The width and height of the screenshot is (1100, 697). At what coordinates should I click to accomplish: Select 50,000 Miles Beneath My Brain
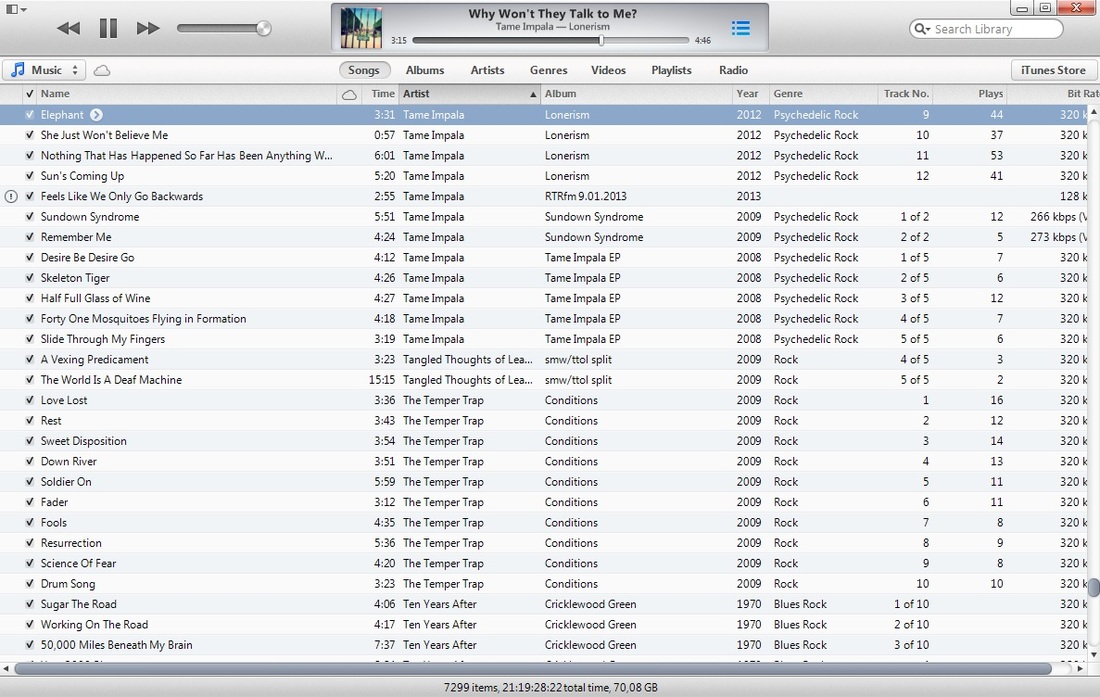116,644
